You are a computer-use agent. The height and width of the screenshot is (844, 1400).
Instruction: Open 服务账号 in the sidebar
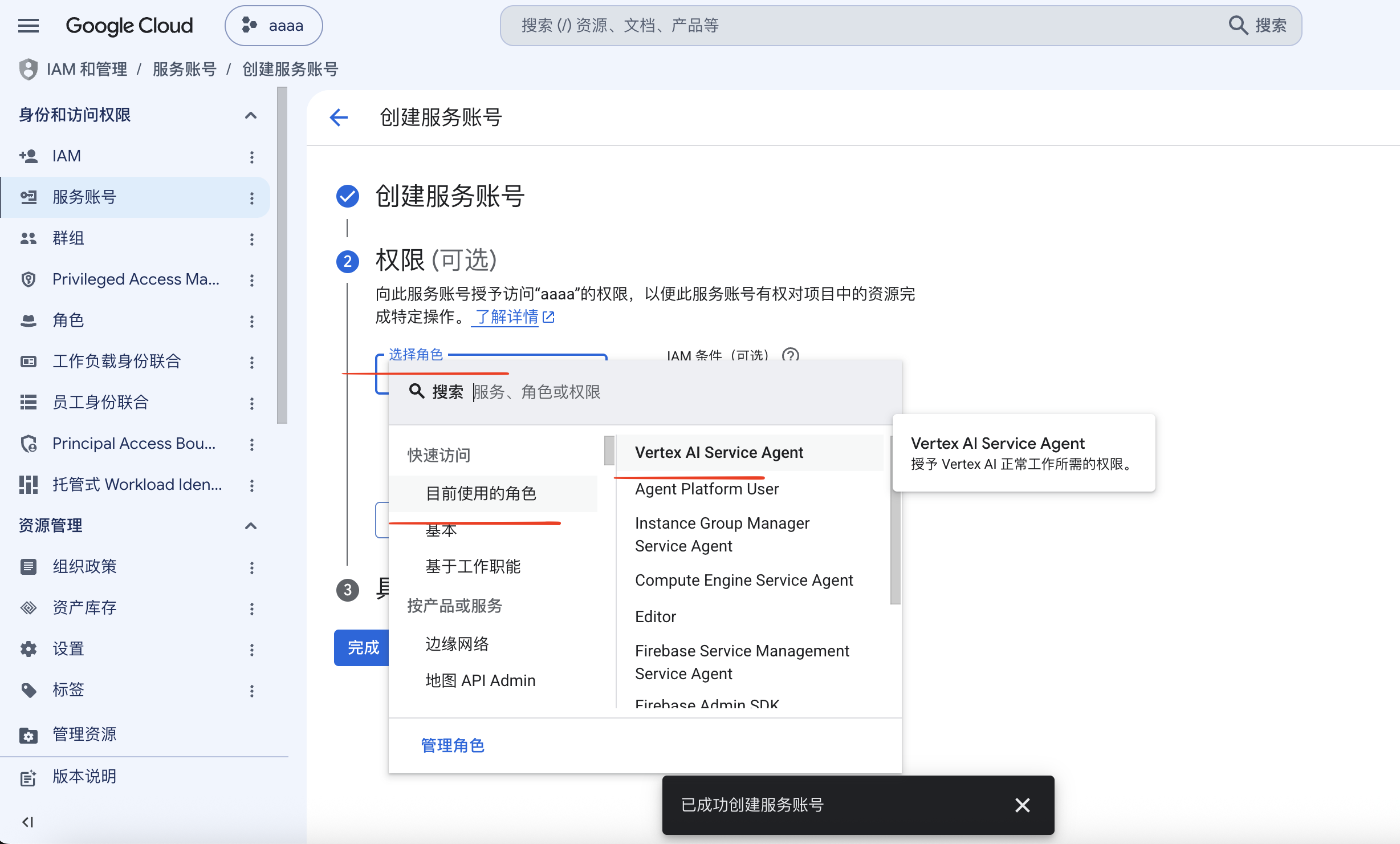tap(136, 197)
